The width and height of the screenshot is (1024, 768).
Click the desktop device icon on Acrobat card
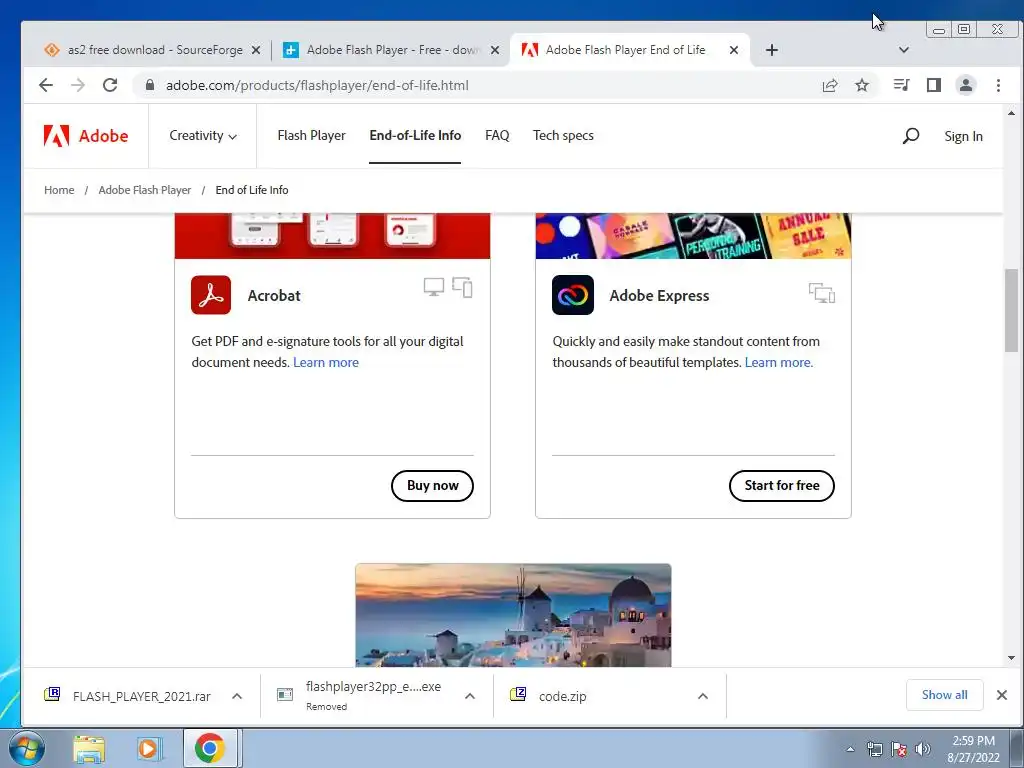point(434,287)
